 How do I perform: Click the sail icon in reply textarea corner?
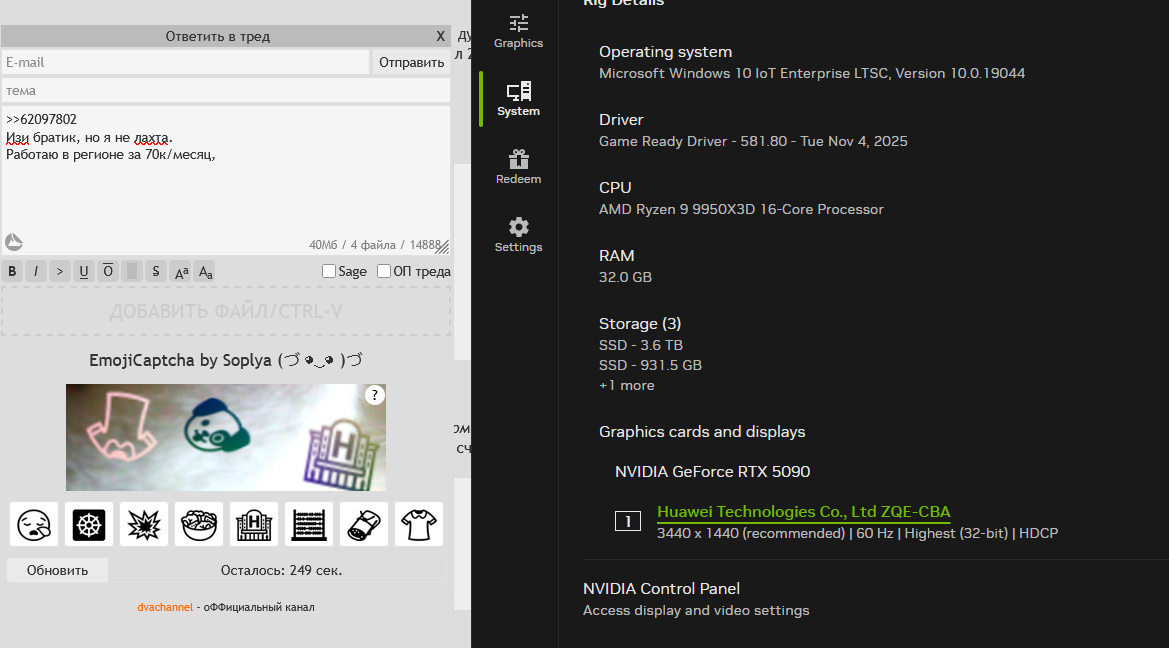[13, 242]
